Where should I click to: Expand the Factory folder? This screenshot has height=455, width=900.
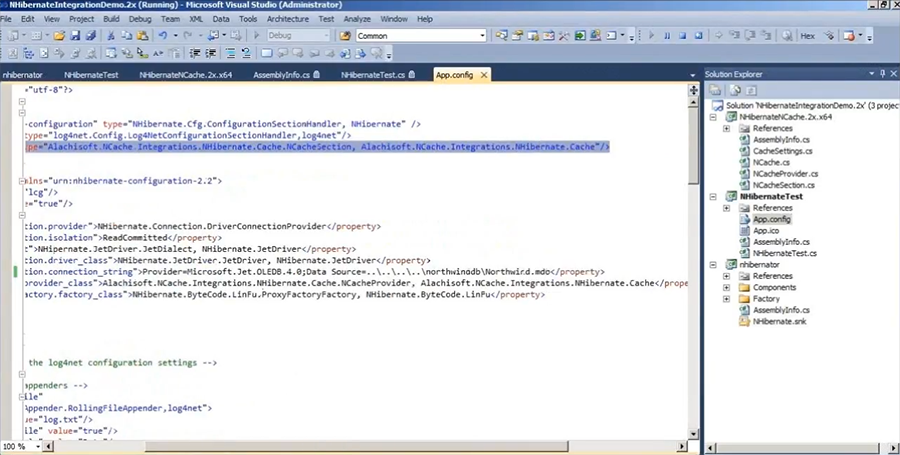(x=727, y=299)
